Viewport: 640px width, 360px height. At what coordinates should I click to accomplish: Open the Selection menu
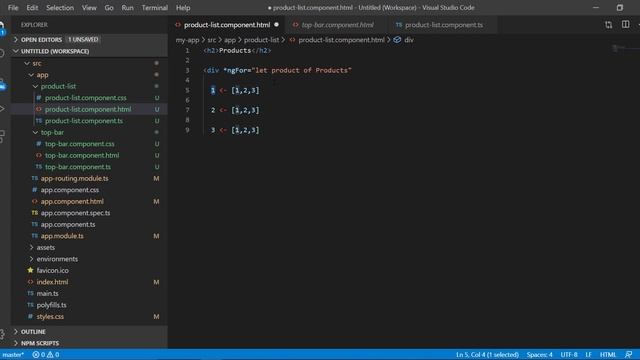click(x=60, y=8)
